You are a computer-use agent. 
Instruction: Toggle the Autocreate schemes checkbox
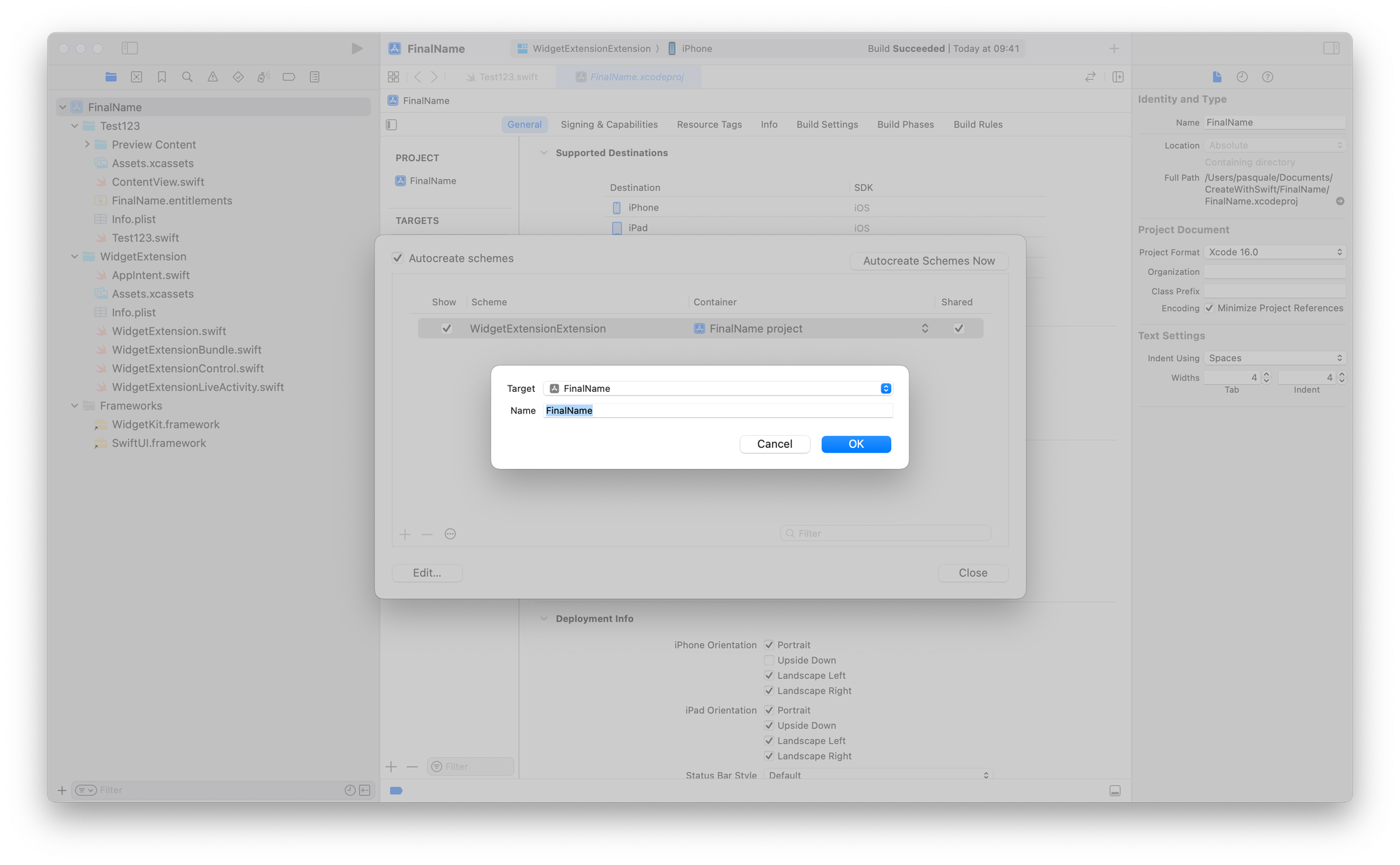pos(398,258)
